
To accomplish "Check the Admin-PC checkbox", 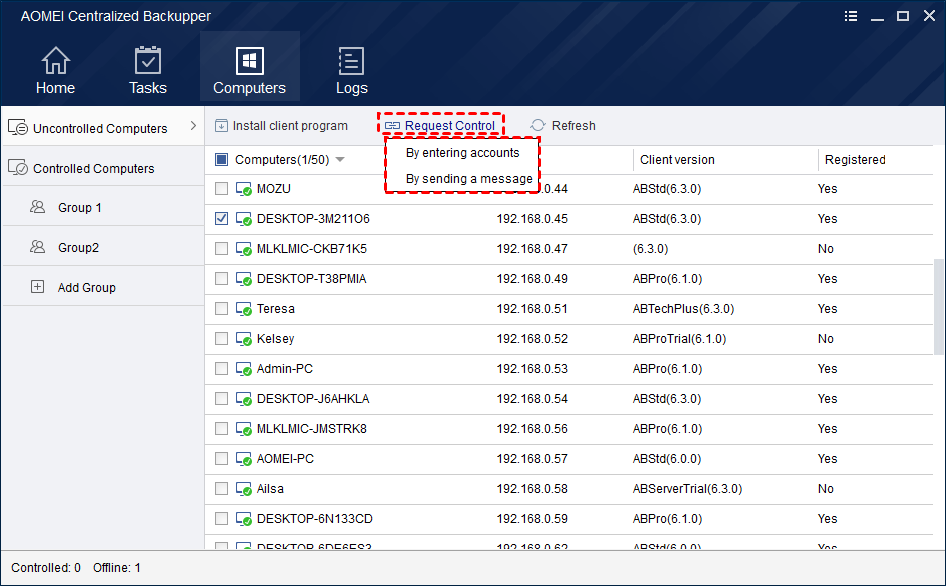I will [x=221, y=369].
